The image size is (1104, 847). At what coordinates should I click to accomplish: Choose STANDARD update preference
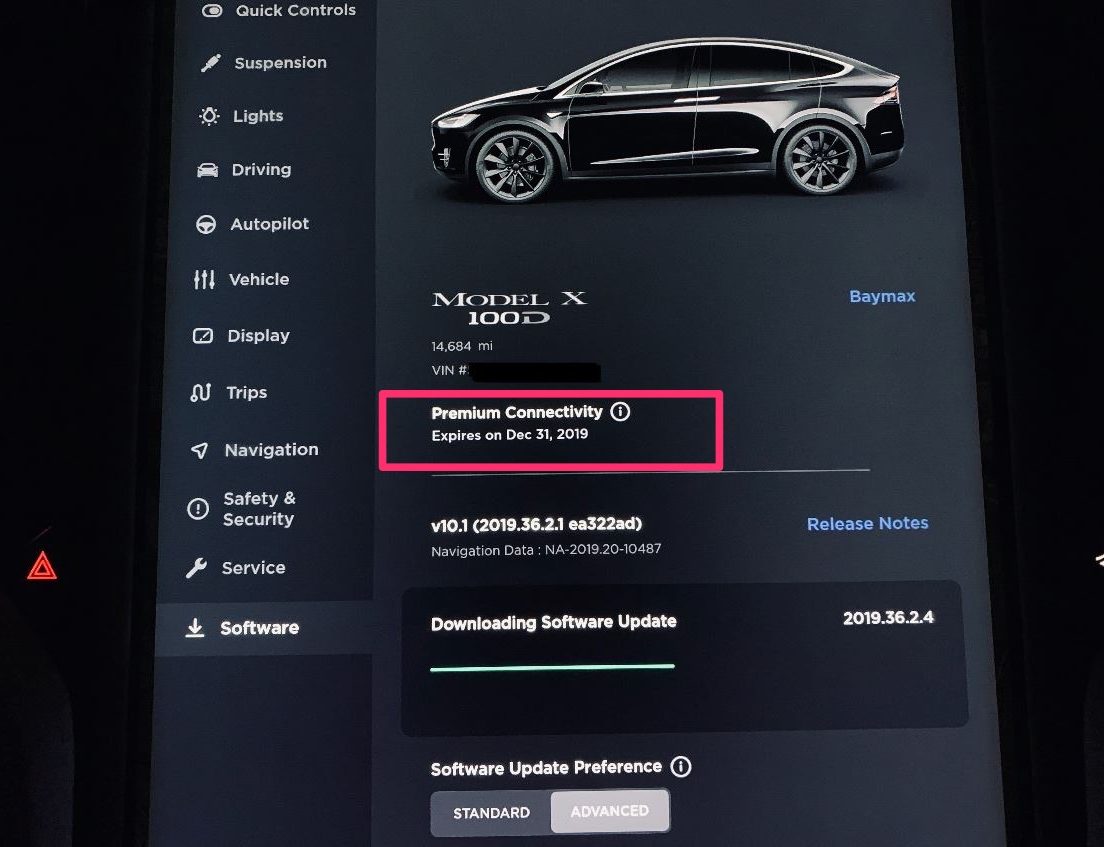pyautogui.click(x=491, y=813)
